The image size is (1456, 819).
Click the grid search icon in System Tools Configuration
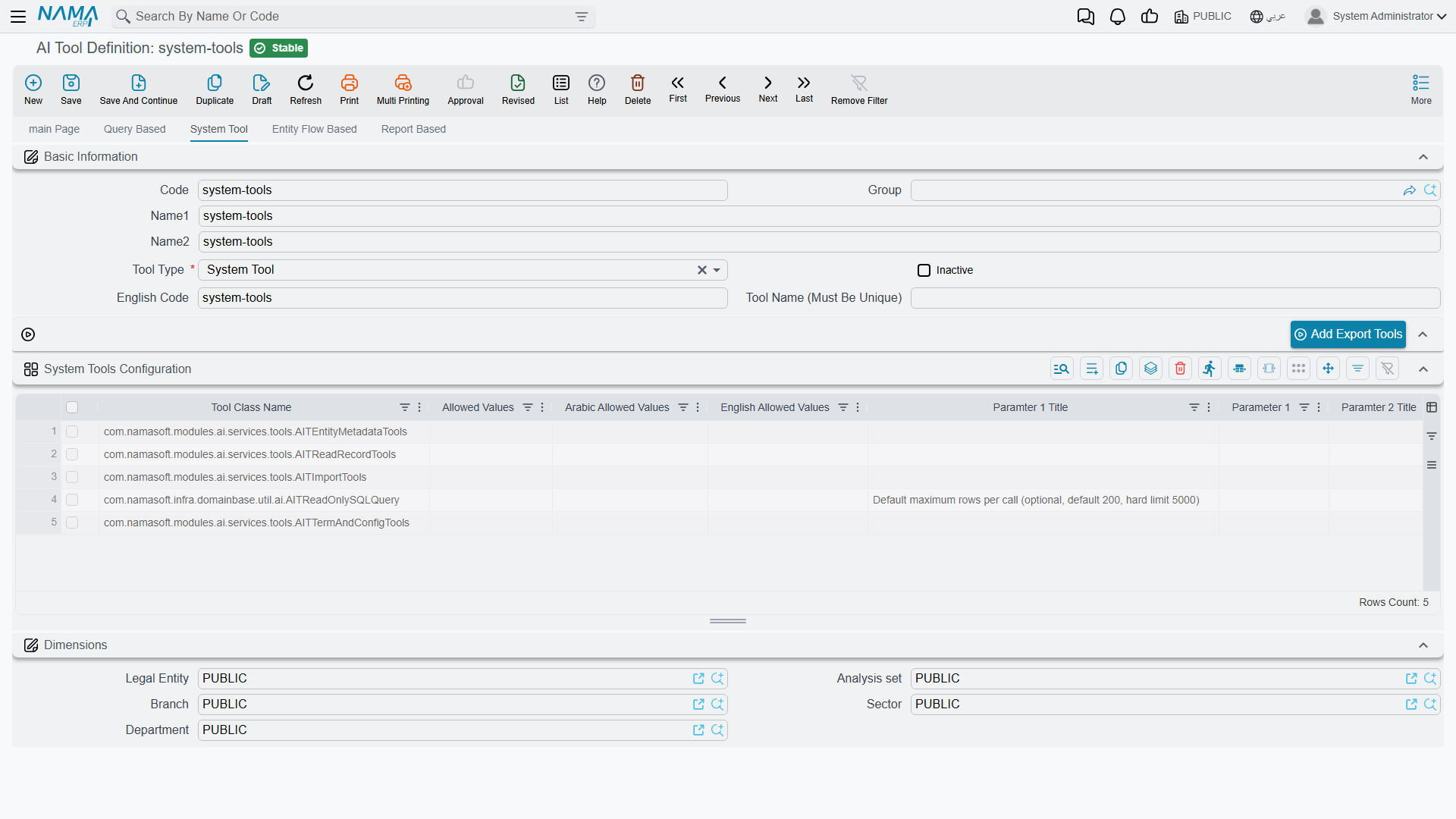point(1062,369)
